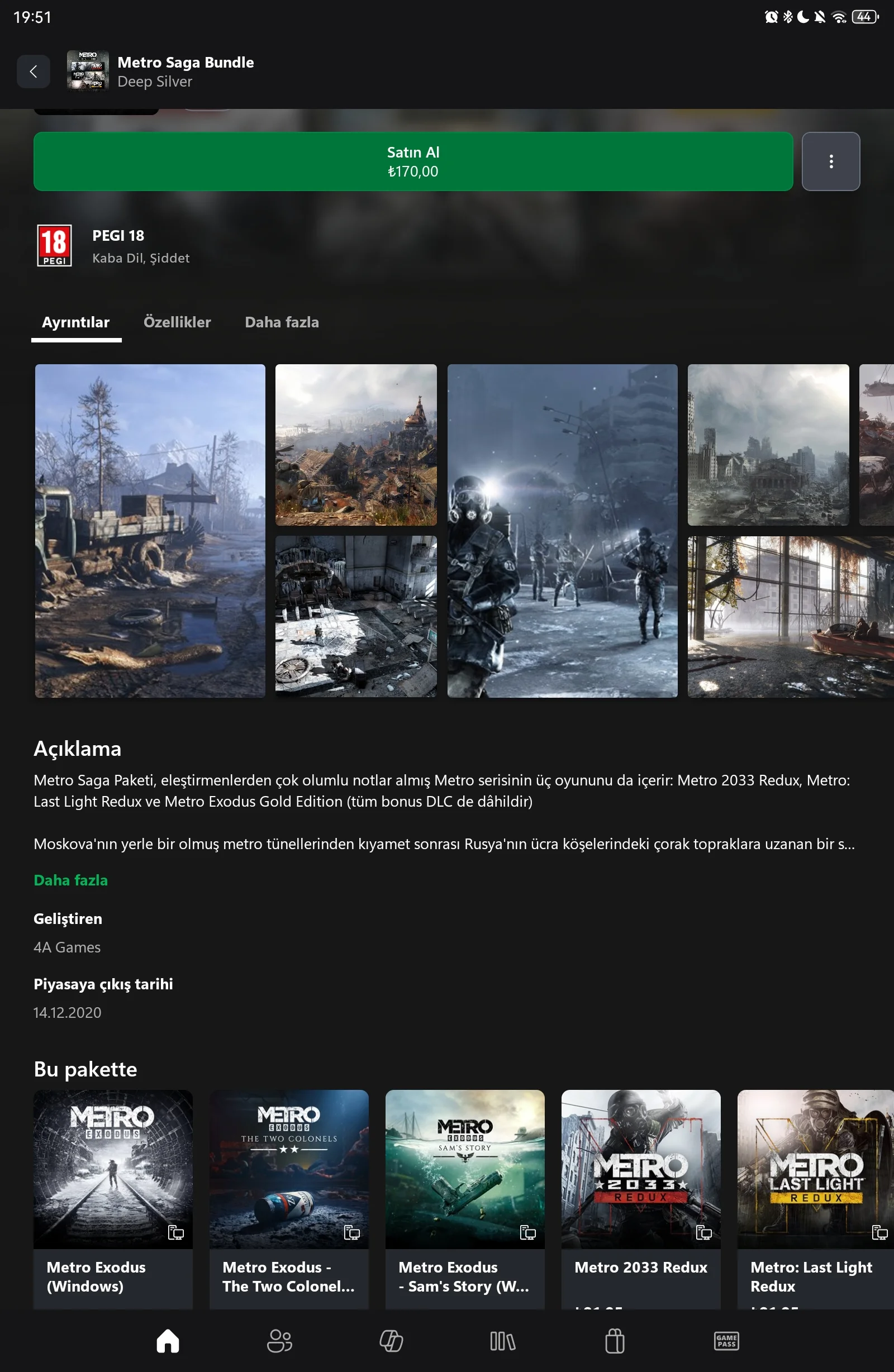View the ruined village church screenshot
Screen dimensions: 894x1372
pyautogui.click(x=356, y=445)
